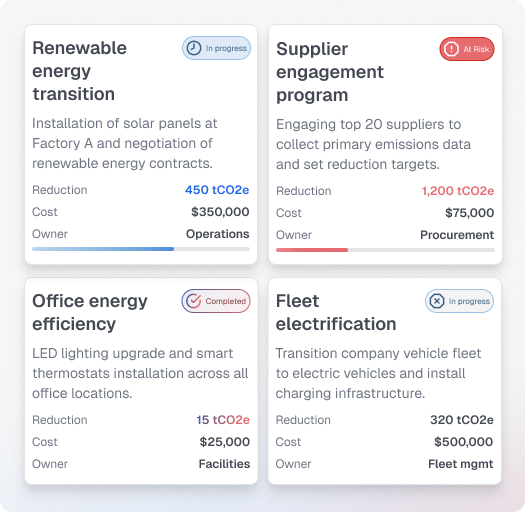
Task: Click the exclamation icon in At Risk badge
Action: tap(451, 49)
